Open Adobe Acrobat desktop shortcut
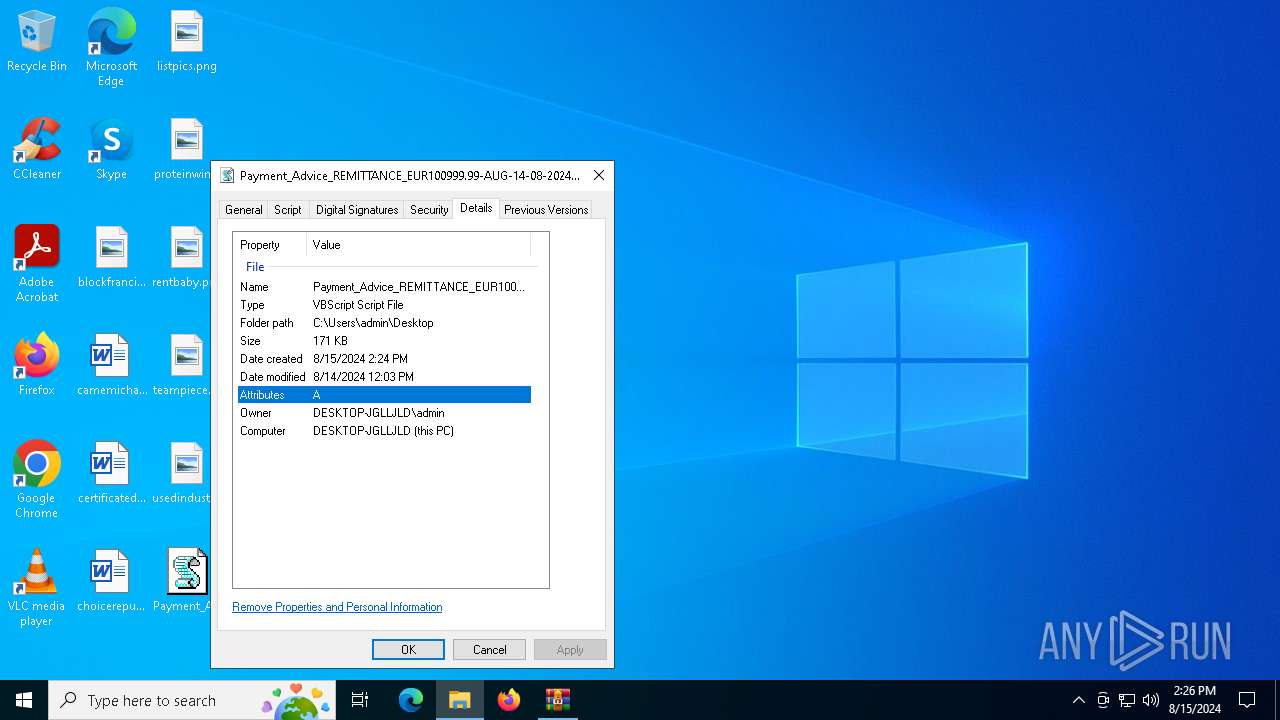Image resolution: width=1280 pixels, height=720 pixels. click(x=37, y=264)
